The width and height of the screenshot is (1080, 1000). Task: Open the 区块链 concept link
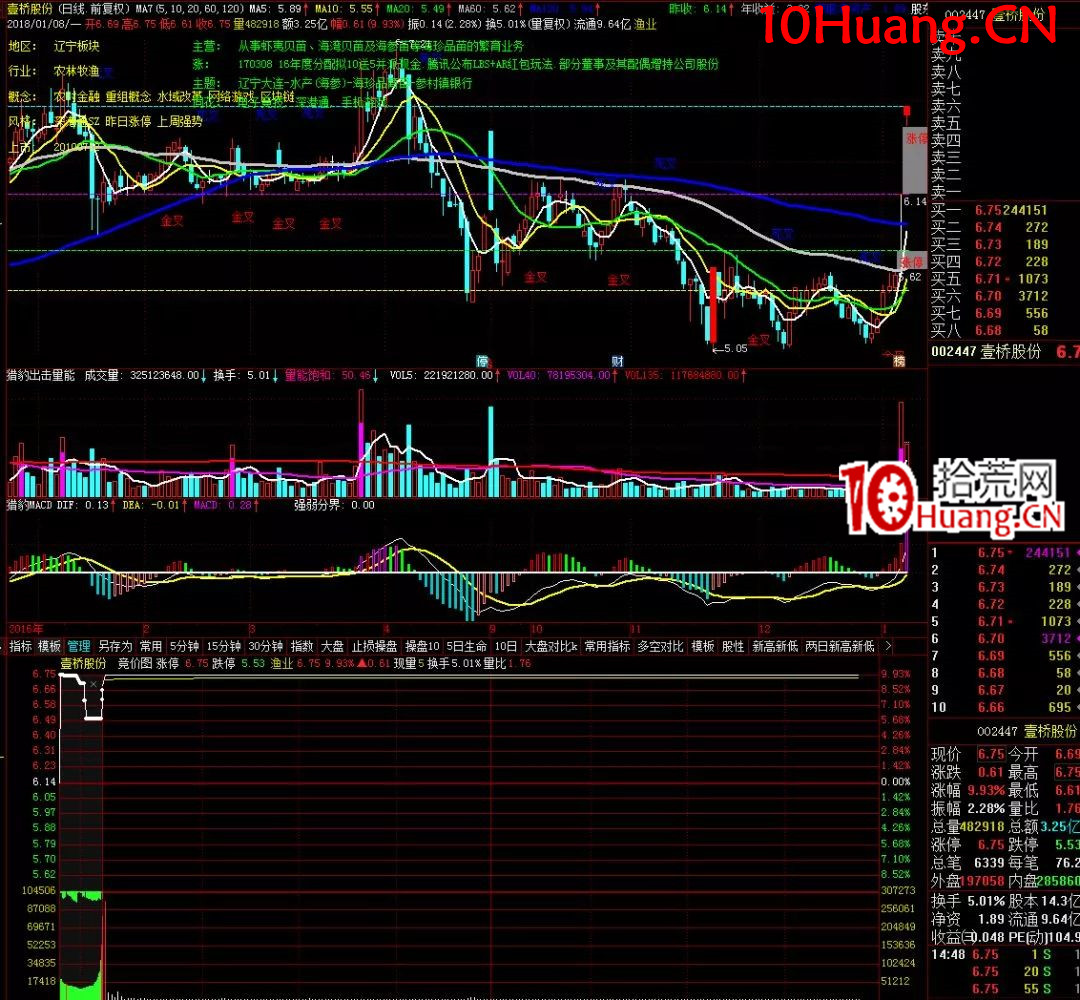pos(278,97)
